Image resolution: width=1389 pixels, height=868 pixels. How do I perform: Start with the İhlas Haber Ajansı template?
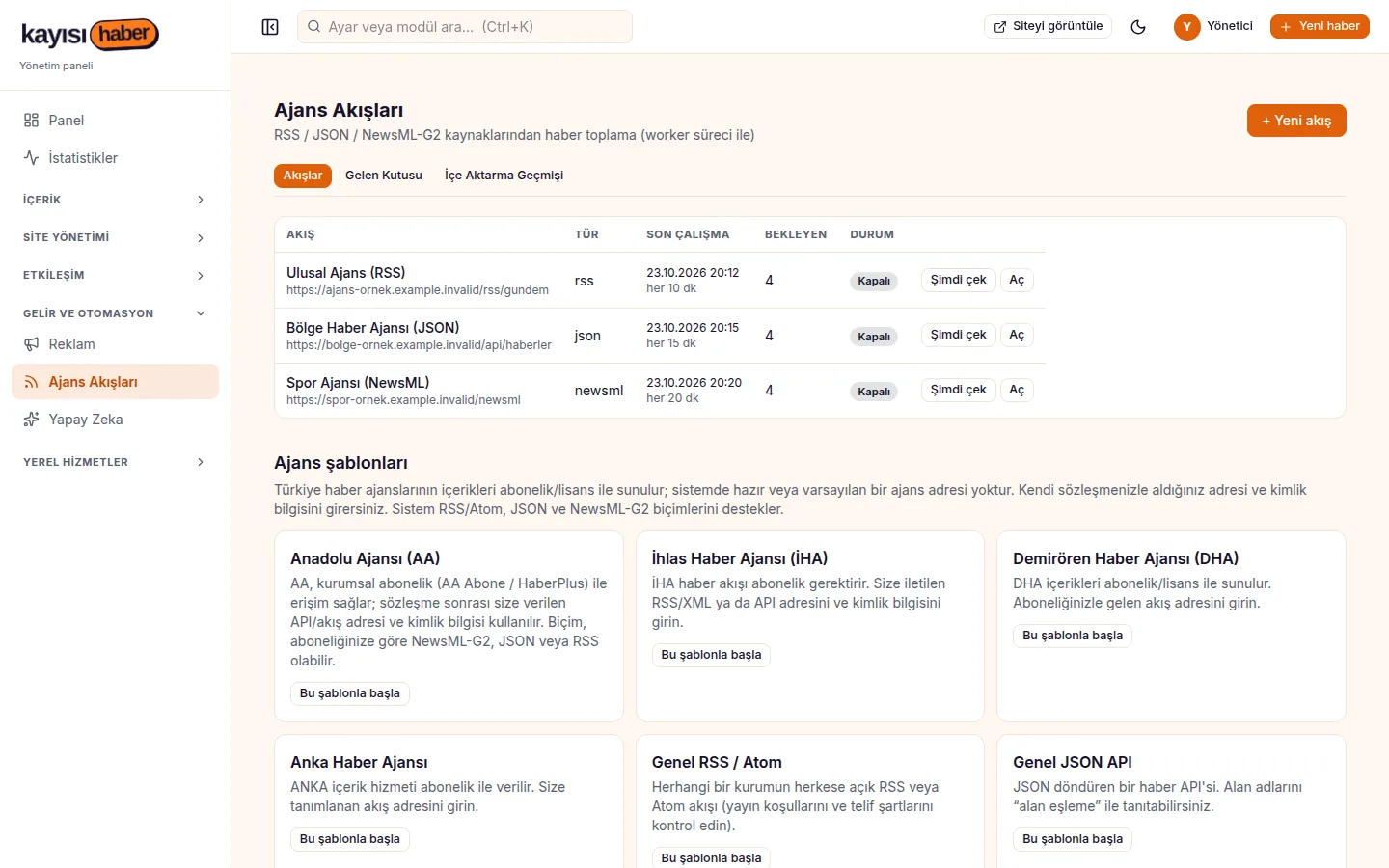(x=711, y=655)
